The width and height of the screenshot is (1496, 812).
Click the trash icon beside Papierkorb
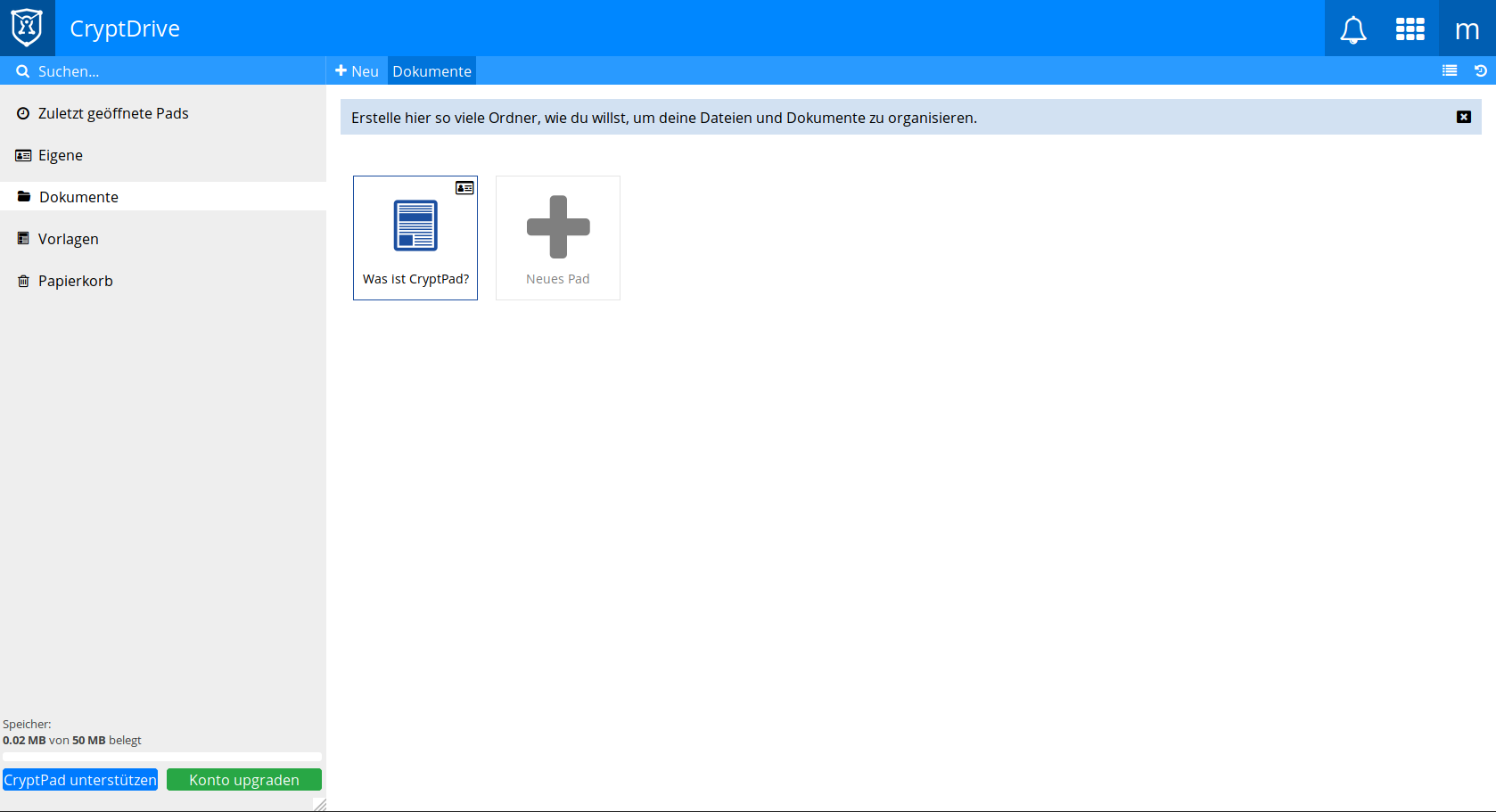point(23,281)
